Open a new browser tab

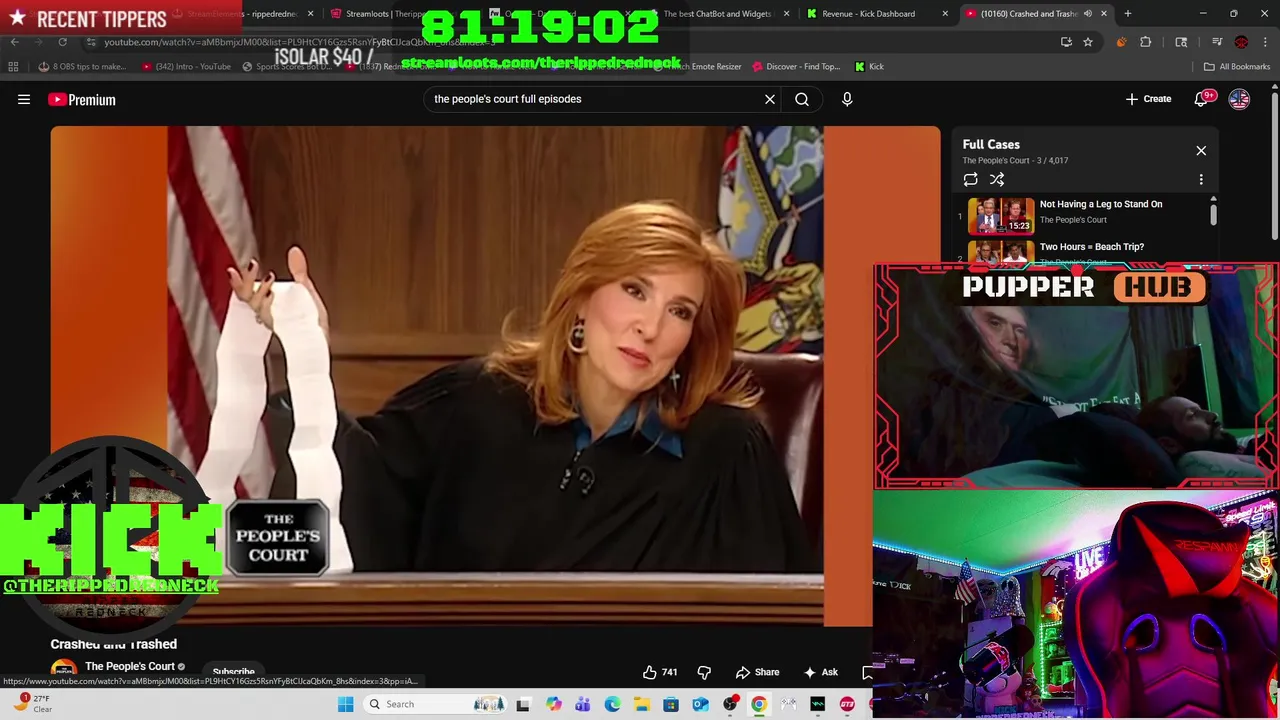1127,14
